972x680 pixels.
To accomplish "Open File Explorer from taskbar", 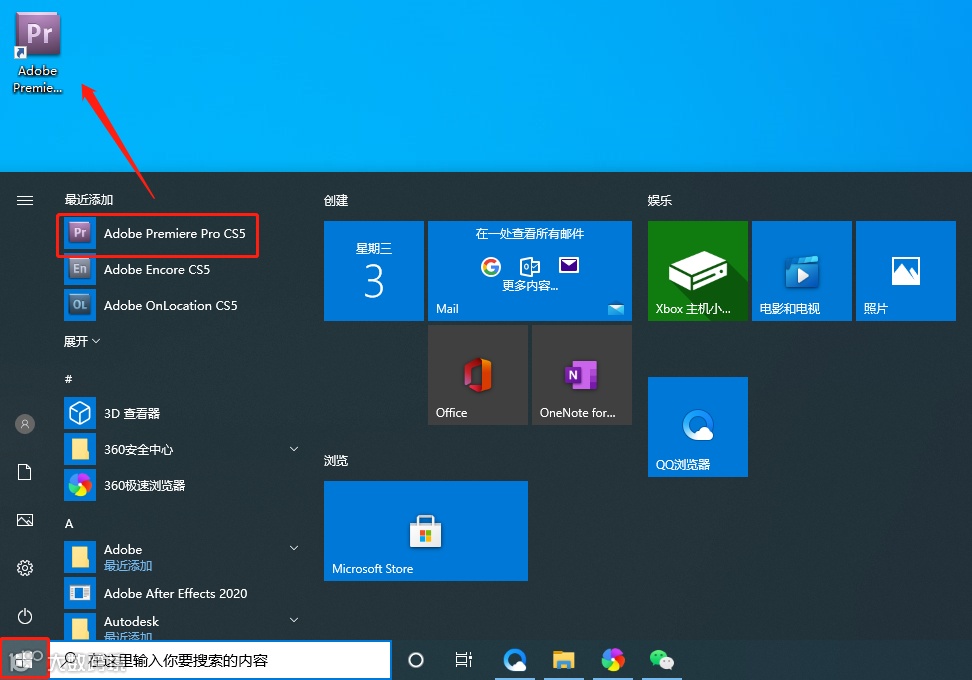I will [563, 660].
